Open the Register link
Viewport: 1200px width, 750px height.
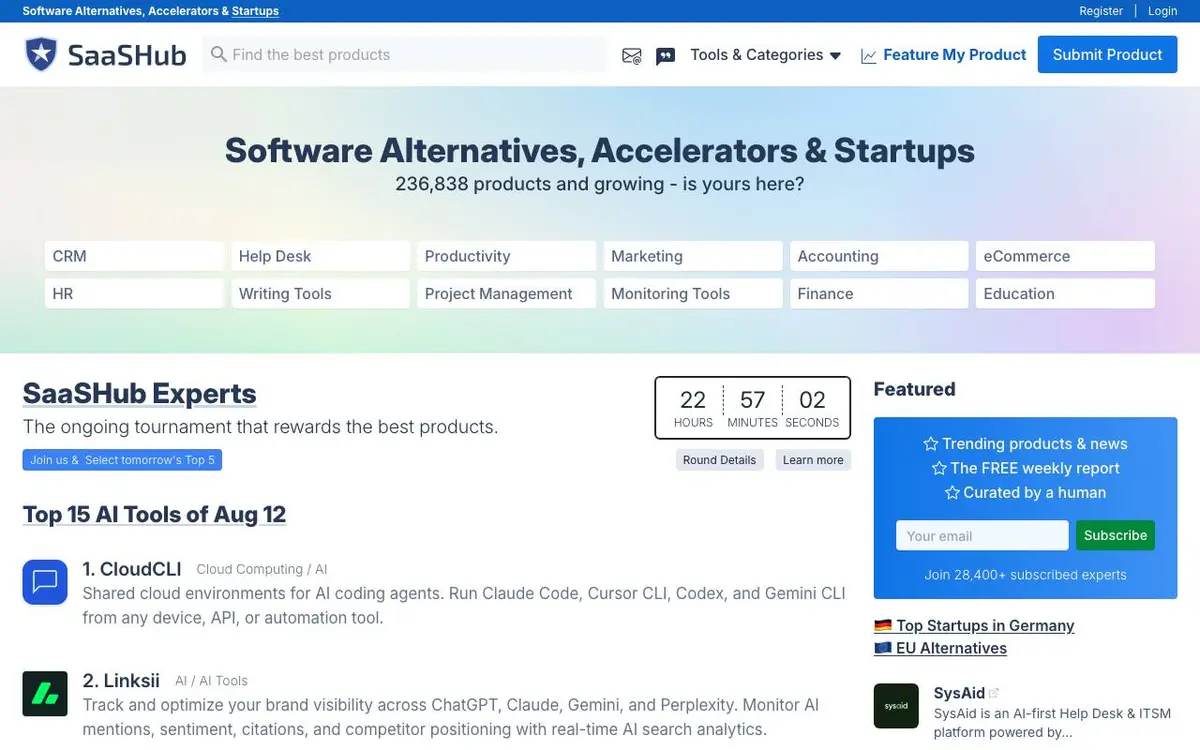(x=1101, y=11)
